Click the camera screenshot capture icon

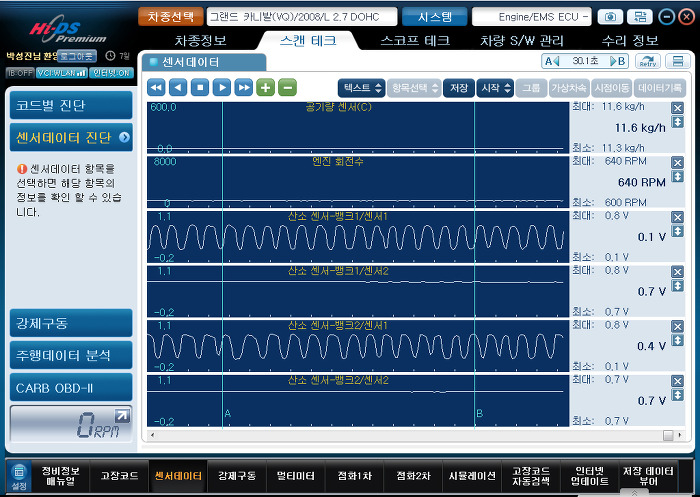tap(609, 17)
